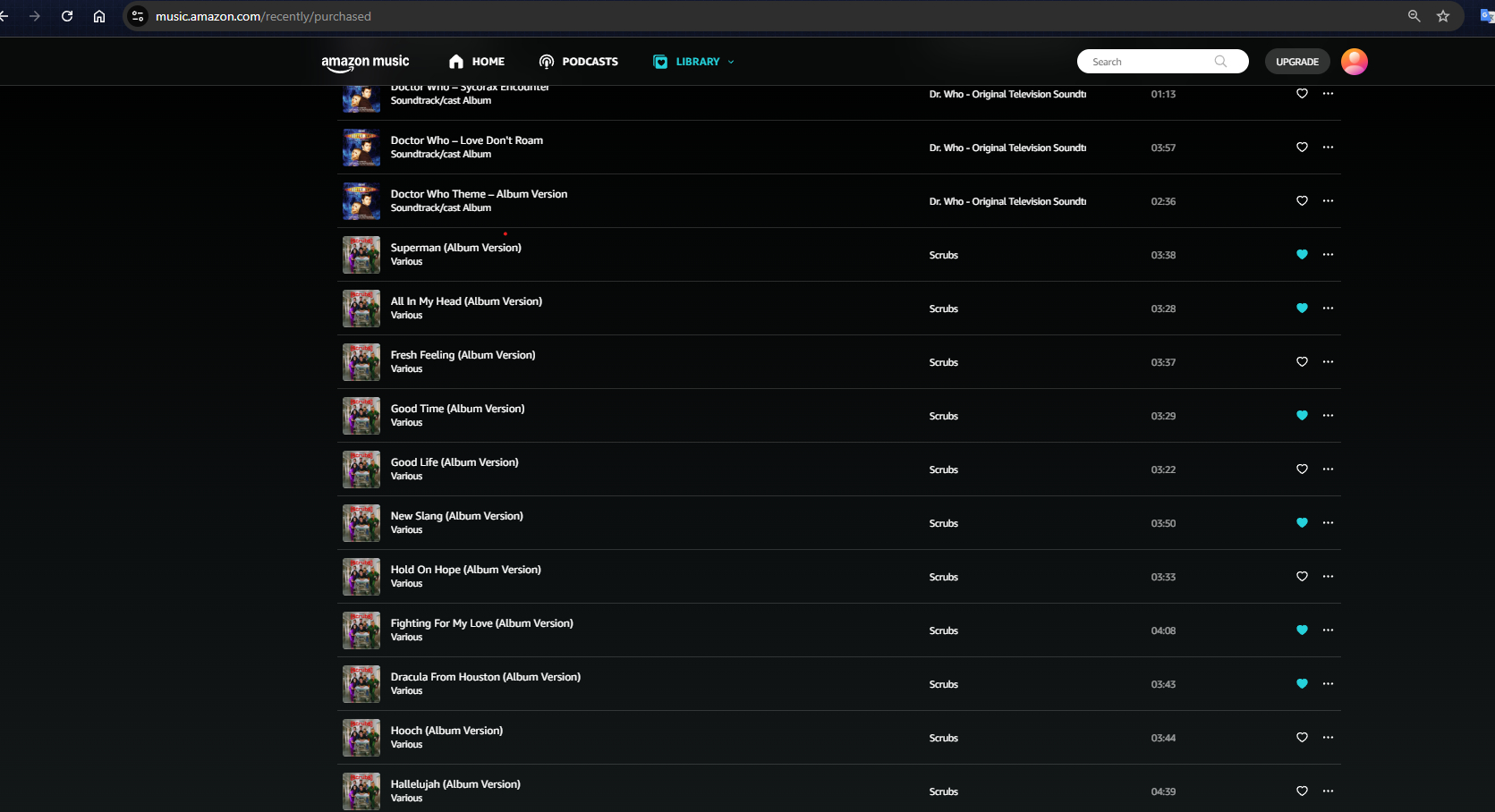Unlike Superman (Album Version) heart
This screenshot has width=1495, height=812.
coord(1302,255)
